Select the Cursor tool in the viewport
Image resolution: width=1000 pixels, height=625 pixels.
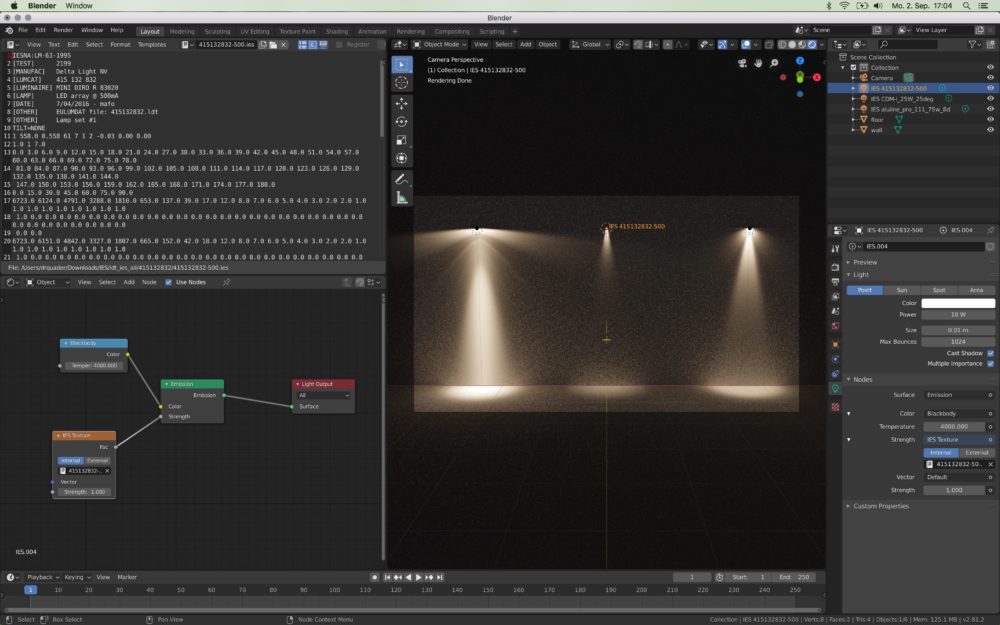pos(402,83)
